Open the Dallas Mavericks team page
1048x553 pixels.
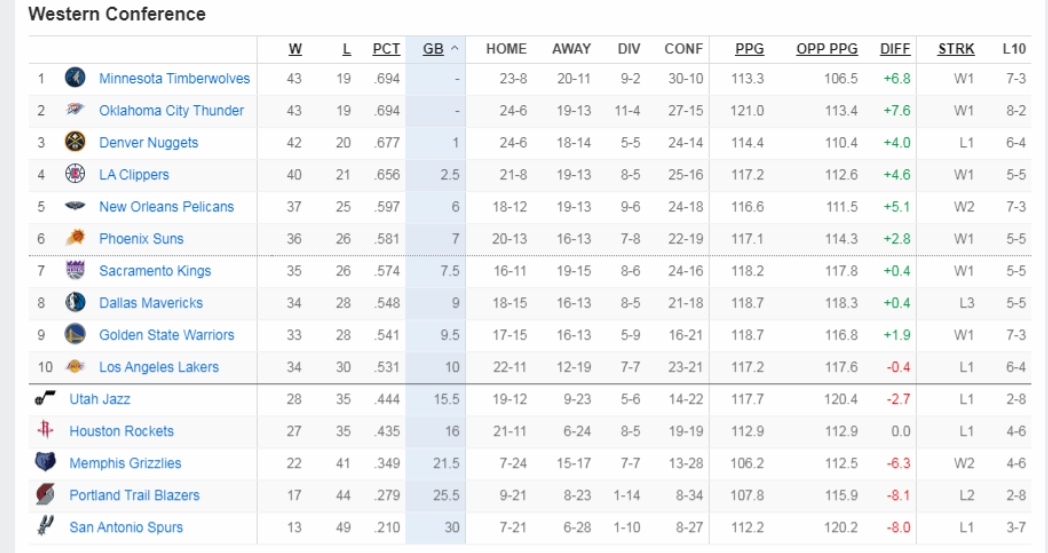(150, 303)
